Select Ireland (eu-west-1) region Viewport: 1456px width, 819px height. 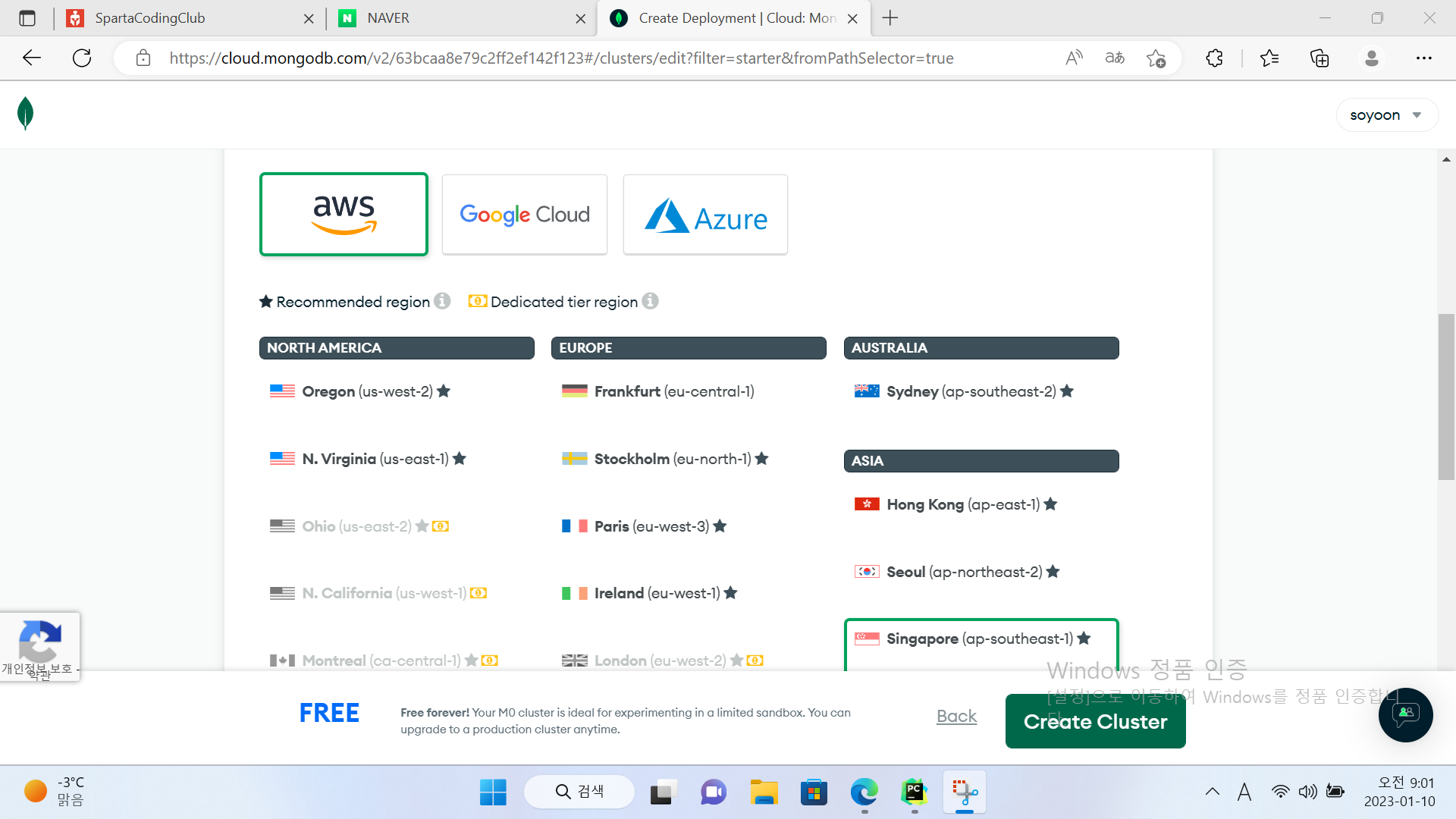coord(649,593)
